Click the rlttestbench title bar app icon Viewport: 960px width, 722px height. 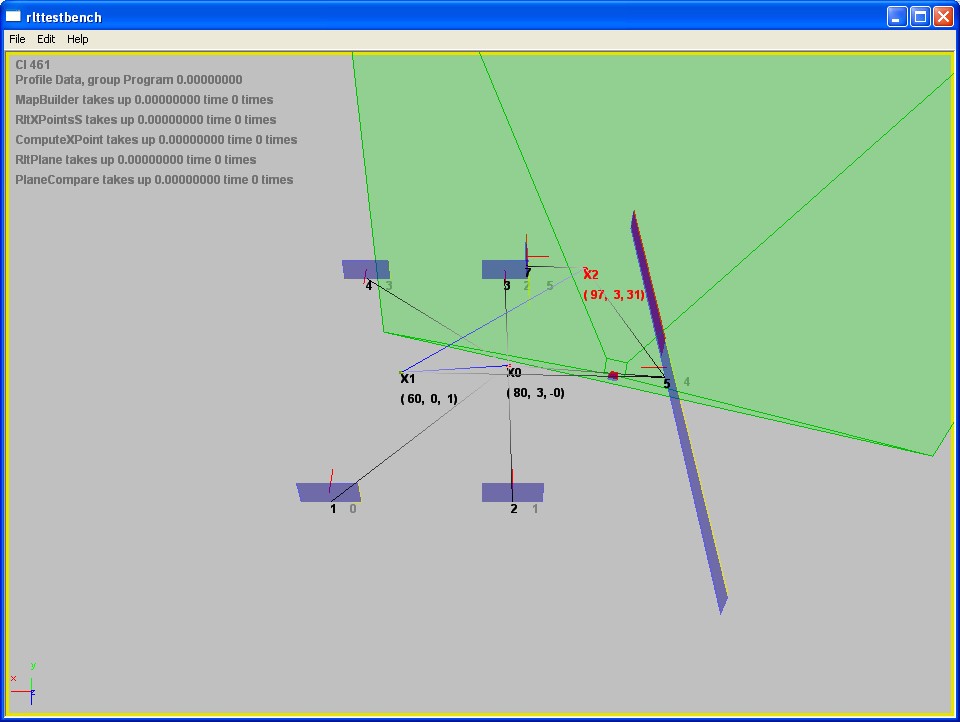click(13, 16)
